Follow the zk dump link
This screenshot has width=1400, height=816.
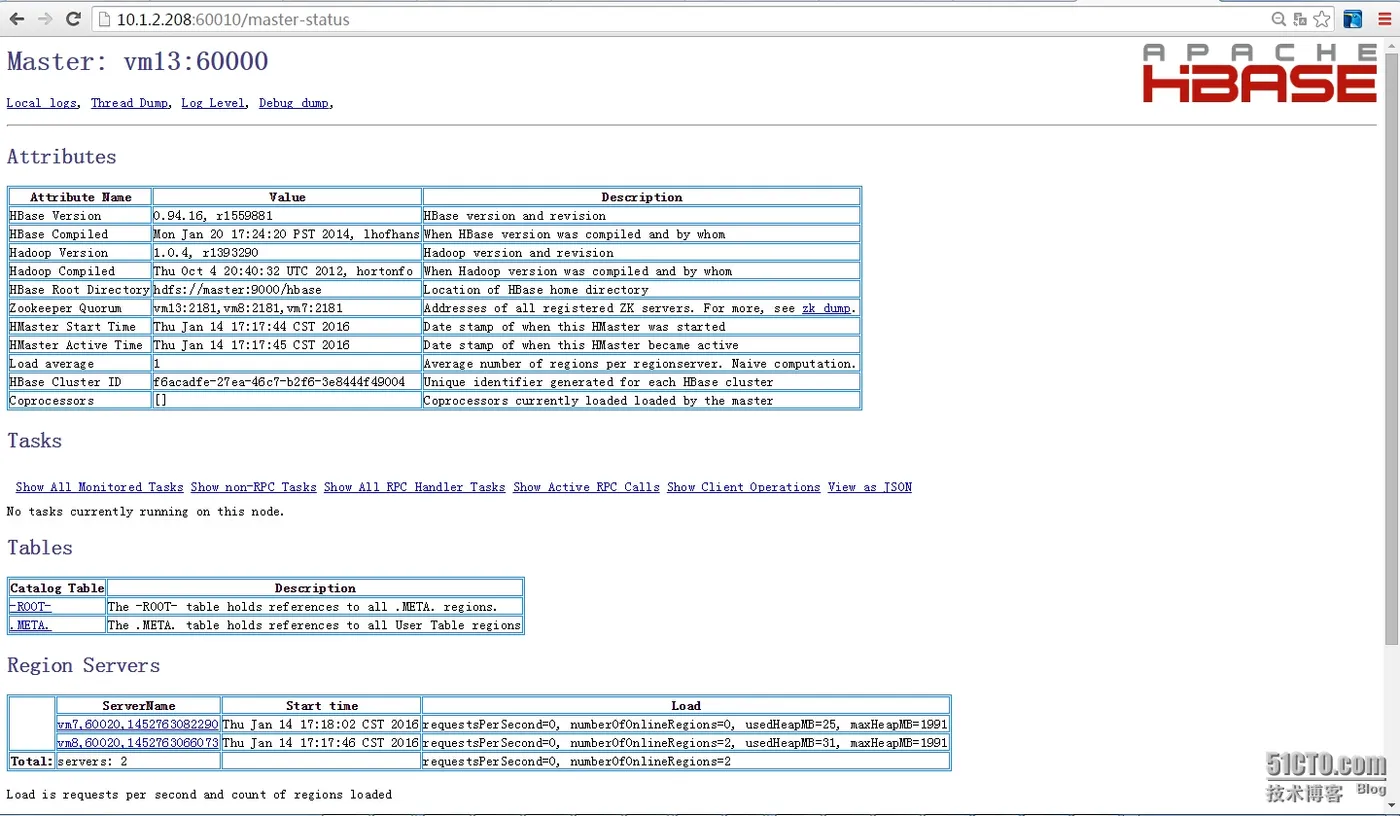tap(826, 308)
